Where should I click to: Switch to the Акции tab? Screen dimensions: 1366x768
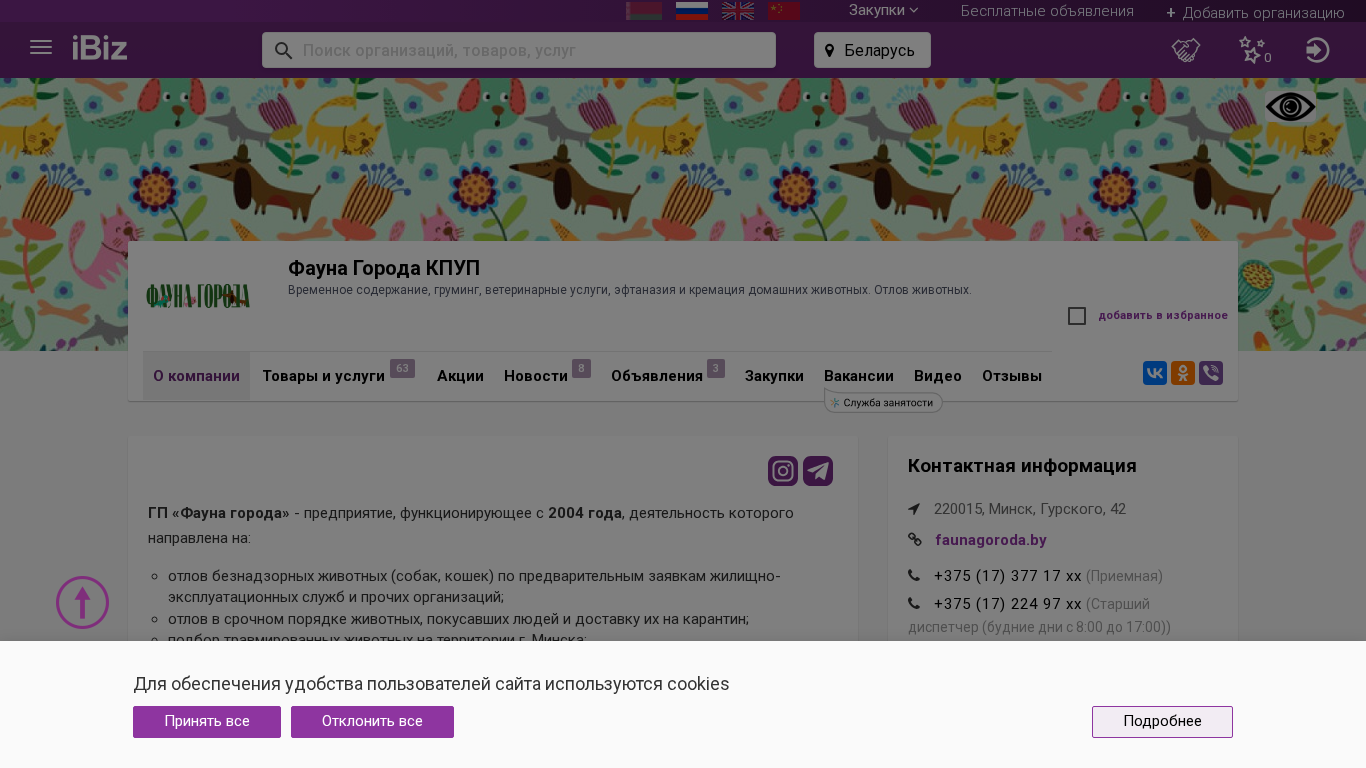tap(460, 376)
